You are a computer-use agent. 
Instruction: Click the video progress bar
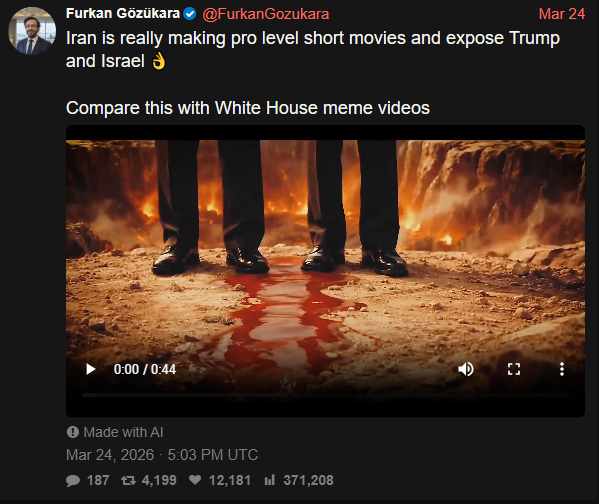325,395
